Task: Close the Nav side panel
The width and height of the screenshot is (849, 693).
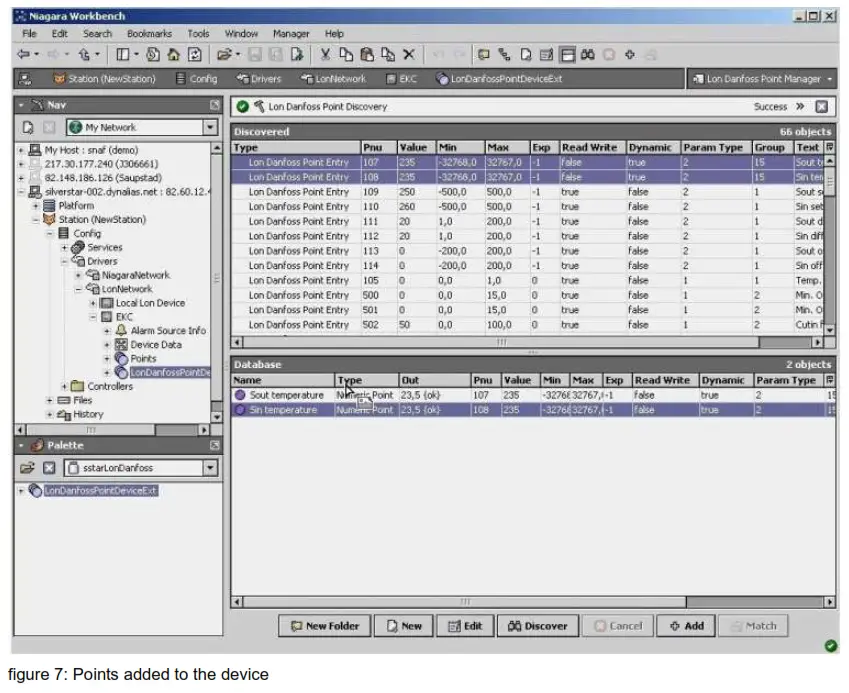Action: pos(214,105)
